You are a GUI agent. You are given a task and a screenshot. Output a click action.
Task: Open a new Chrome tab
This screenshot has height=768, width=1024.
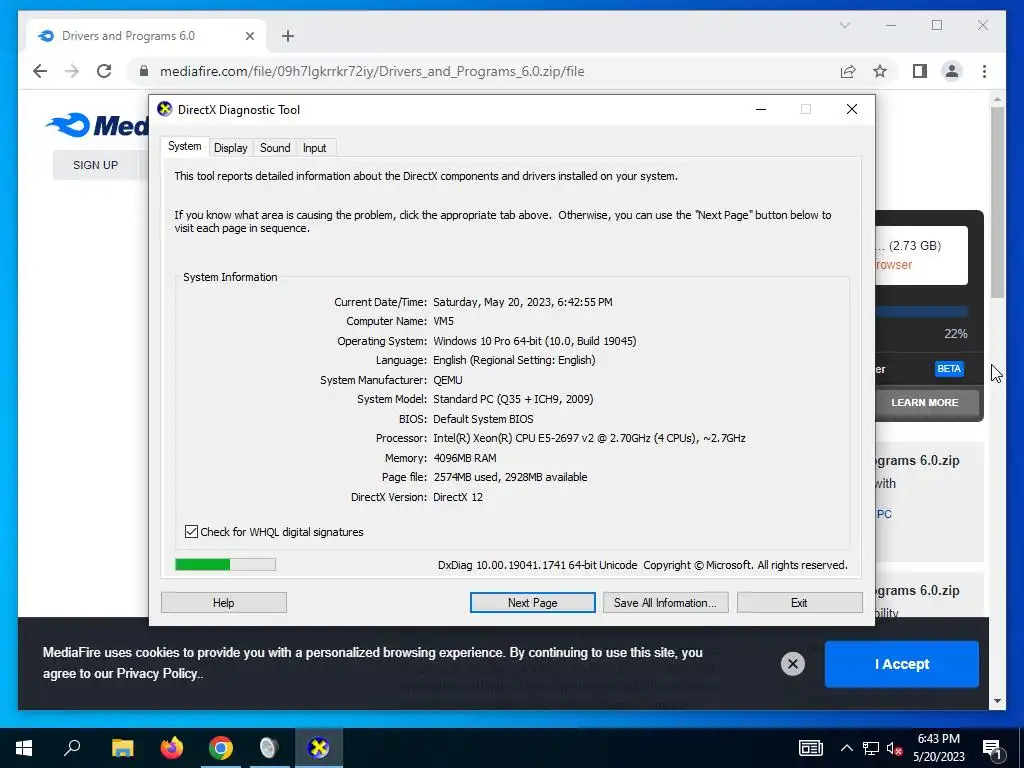[x=288, y=36]
